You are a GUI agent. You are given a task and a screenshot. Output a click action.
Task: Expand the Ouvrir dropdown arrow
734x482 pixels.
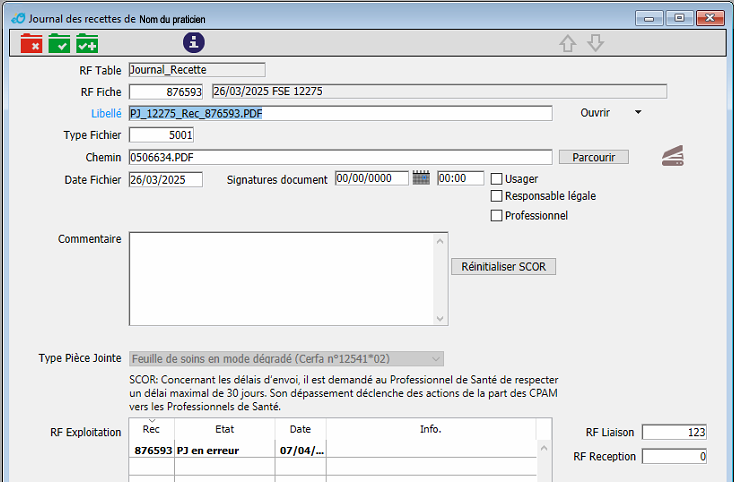point(638,112)
